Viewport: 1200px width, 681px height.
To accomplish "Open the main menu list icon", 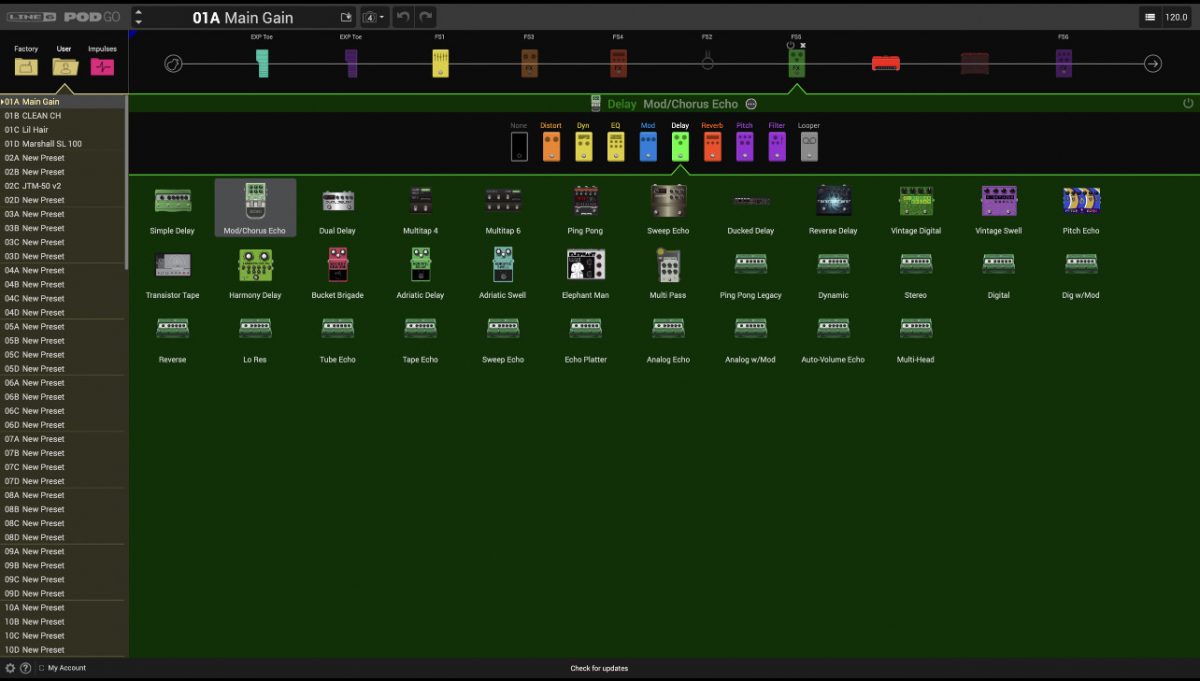I will coord(1150,17).
